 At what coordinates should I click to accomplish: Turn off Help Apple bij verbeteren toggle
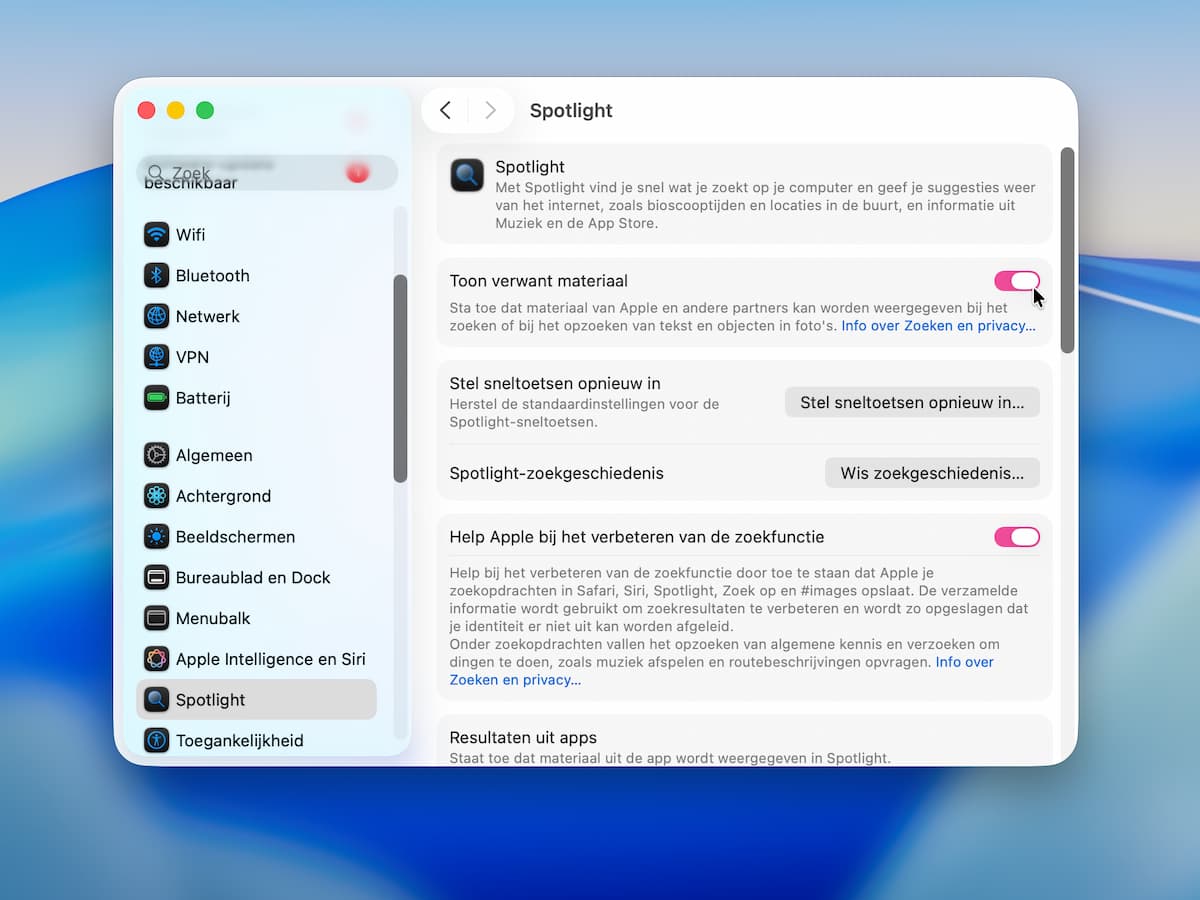(1016, 537)
